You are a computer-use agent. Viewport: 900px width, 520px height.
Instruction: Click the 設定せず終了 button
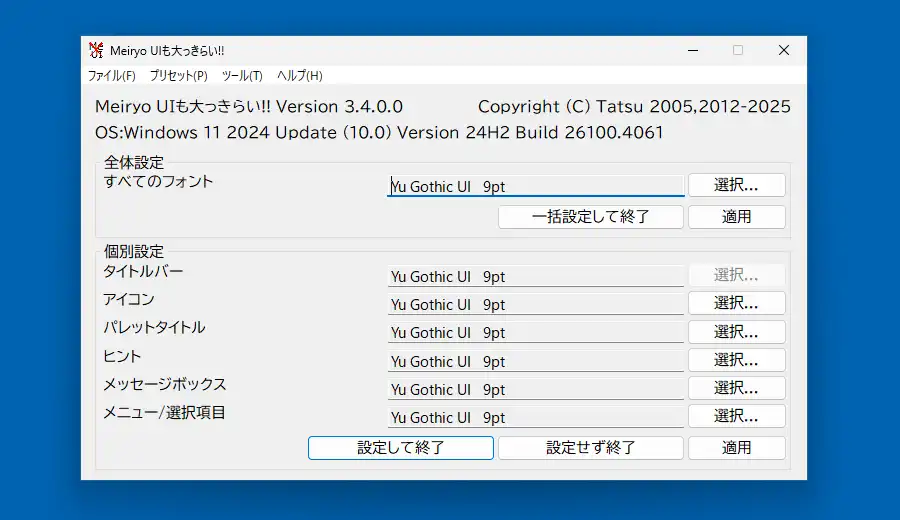pos(591,448)
